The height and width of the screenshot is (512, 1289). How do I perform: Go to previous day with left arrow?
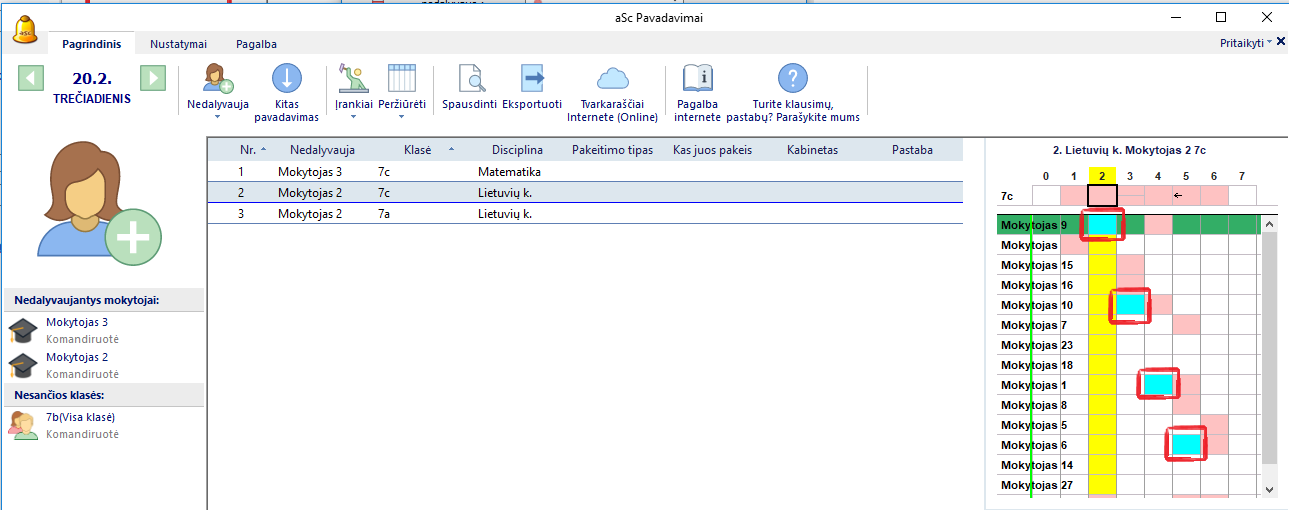tap(31, 78)
